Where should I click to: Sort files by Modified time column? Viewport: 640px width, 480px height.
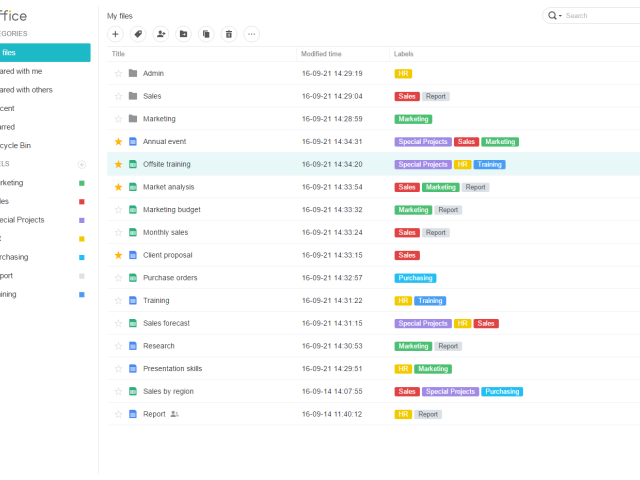coord(321,54)
